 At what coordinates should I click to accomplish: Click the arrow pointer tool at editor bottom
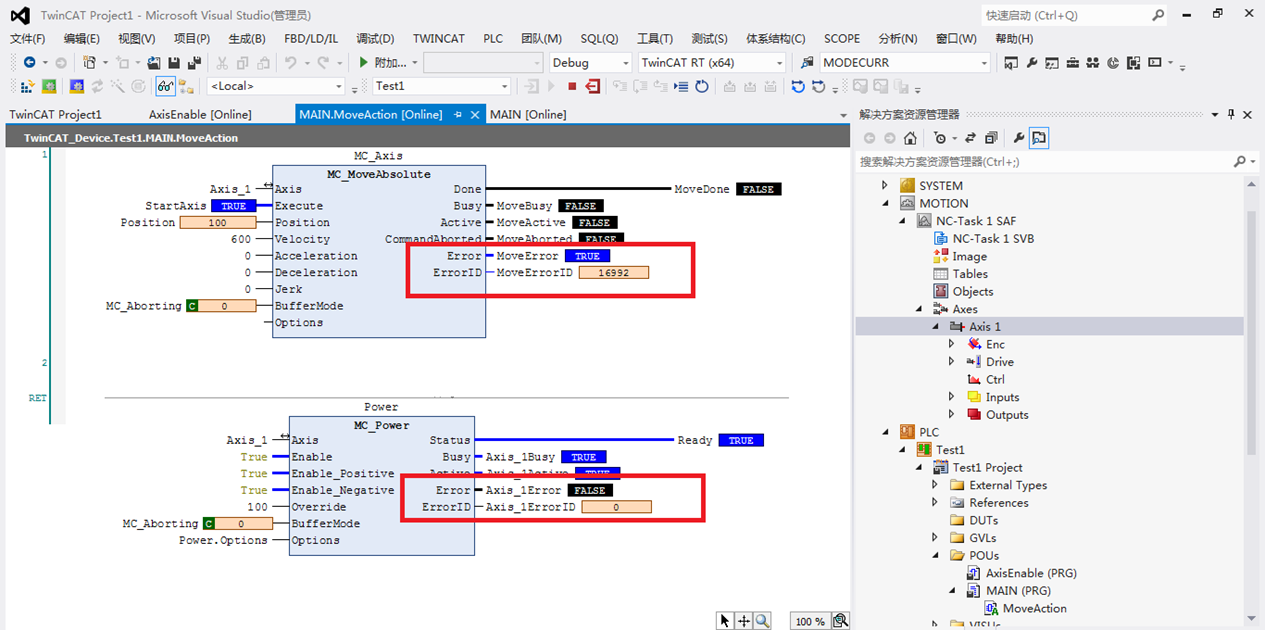click(x=725, y=621)
